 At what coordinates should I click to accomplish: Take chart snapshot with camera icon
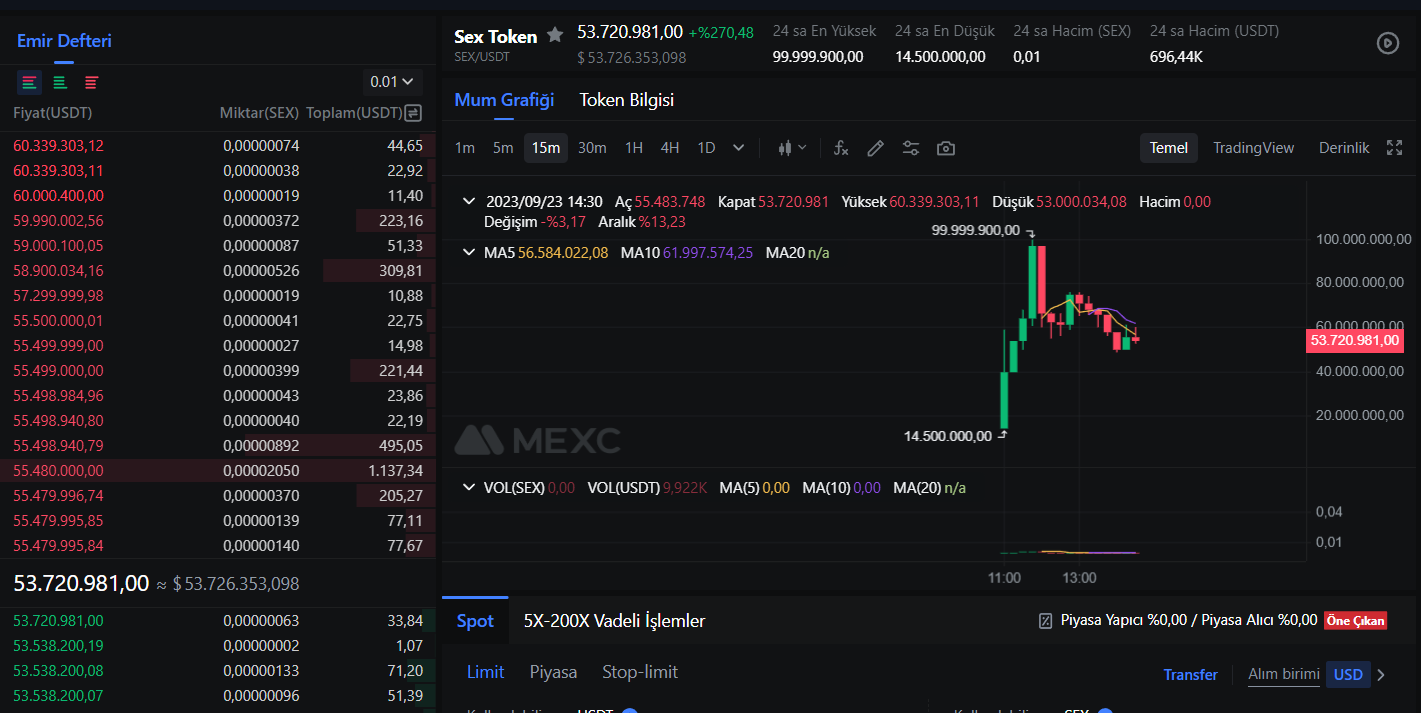coord(945,148)
